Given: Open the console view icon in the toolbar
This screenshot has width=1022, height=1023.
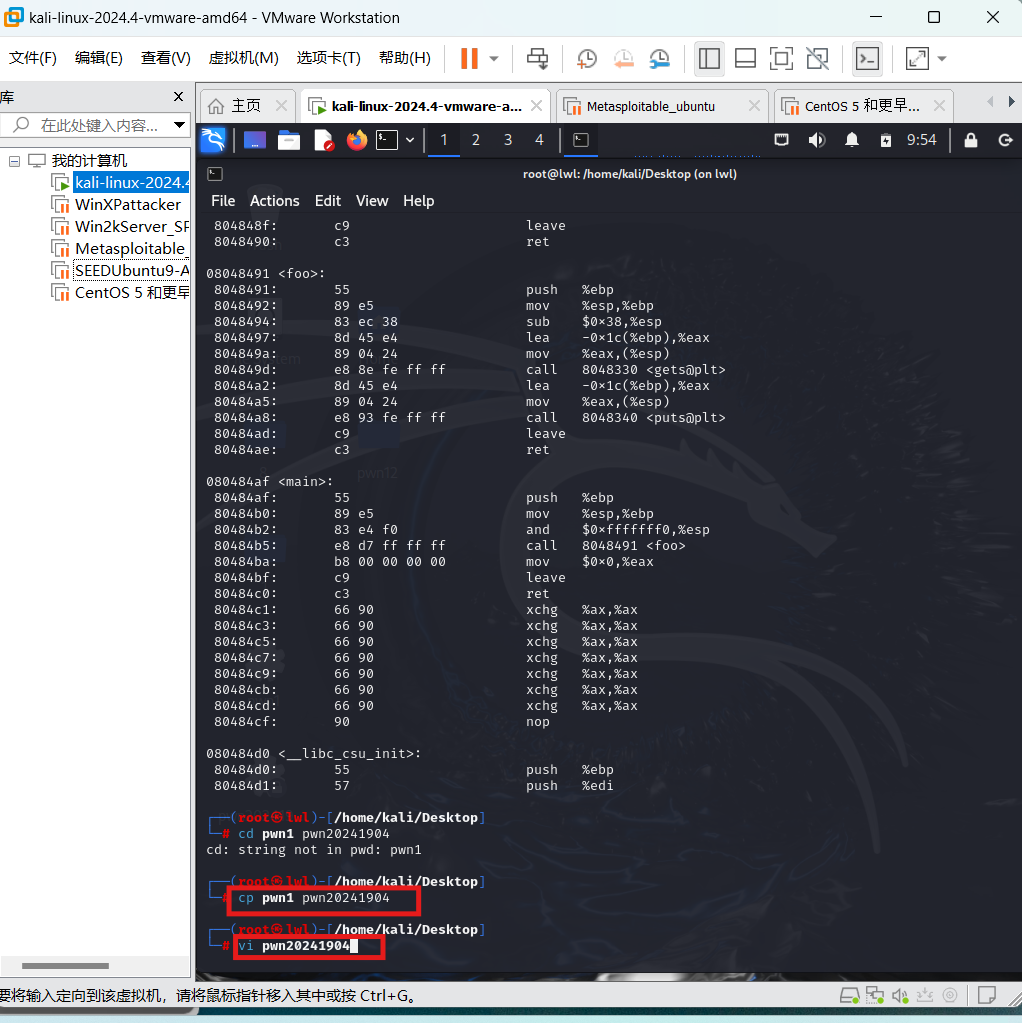Looking at the screenshot, I should click(867, 58).
